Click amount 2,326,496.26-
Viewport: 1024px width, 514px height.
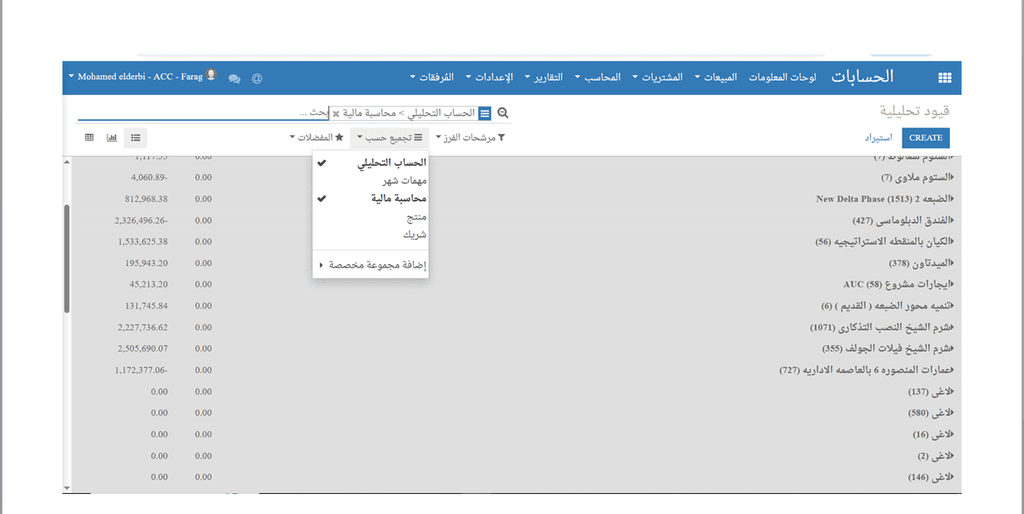tap(141, 220)
